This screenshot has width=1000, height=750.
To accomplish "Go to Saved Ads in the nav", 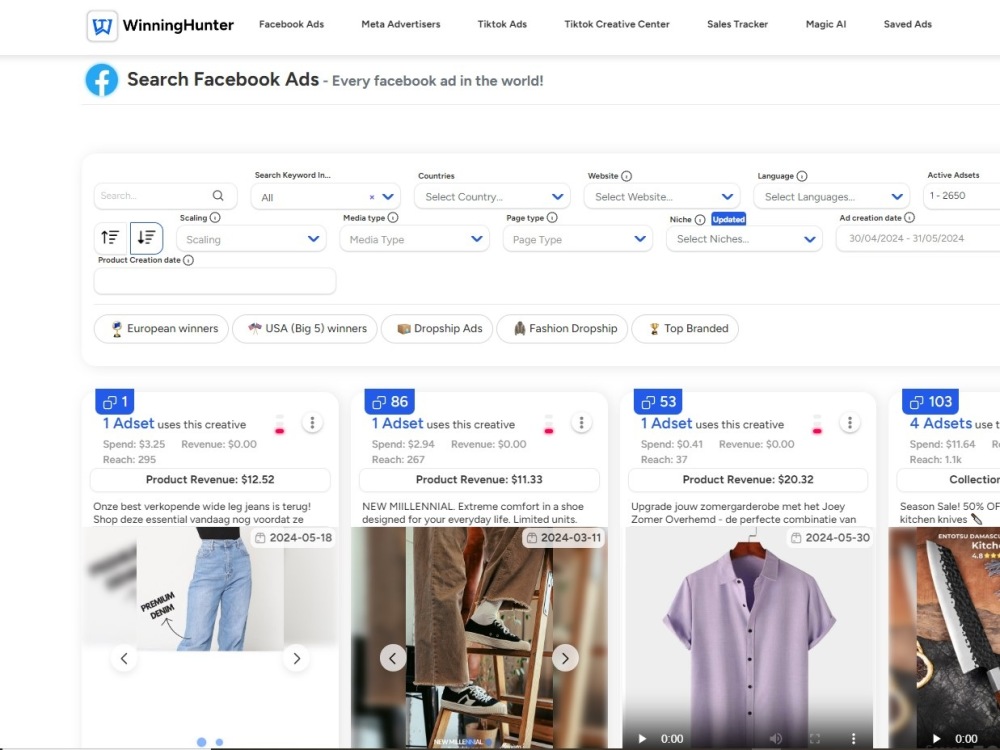I will pos(908,24).
